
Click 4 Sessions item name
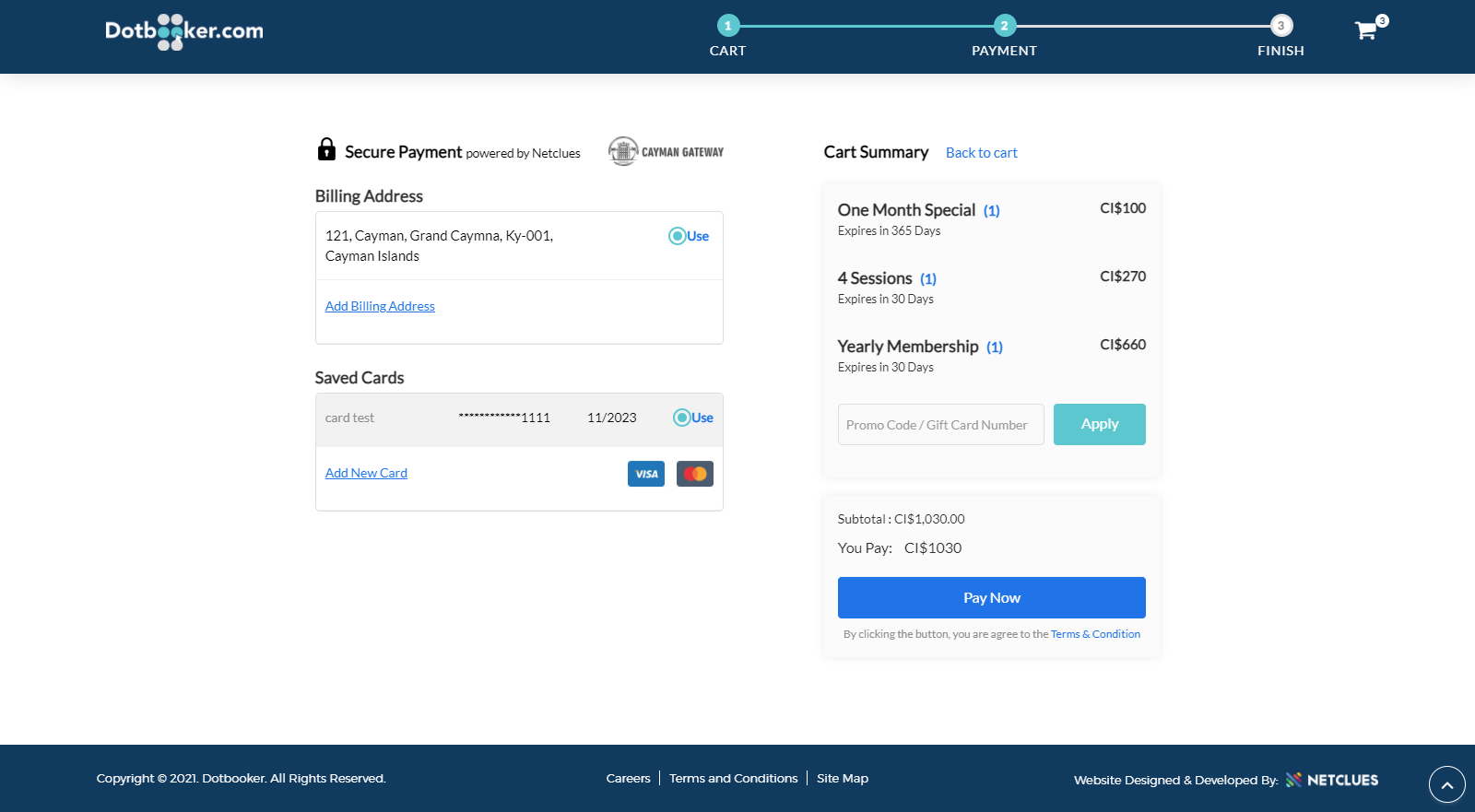click(875, 278)
